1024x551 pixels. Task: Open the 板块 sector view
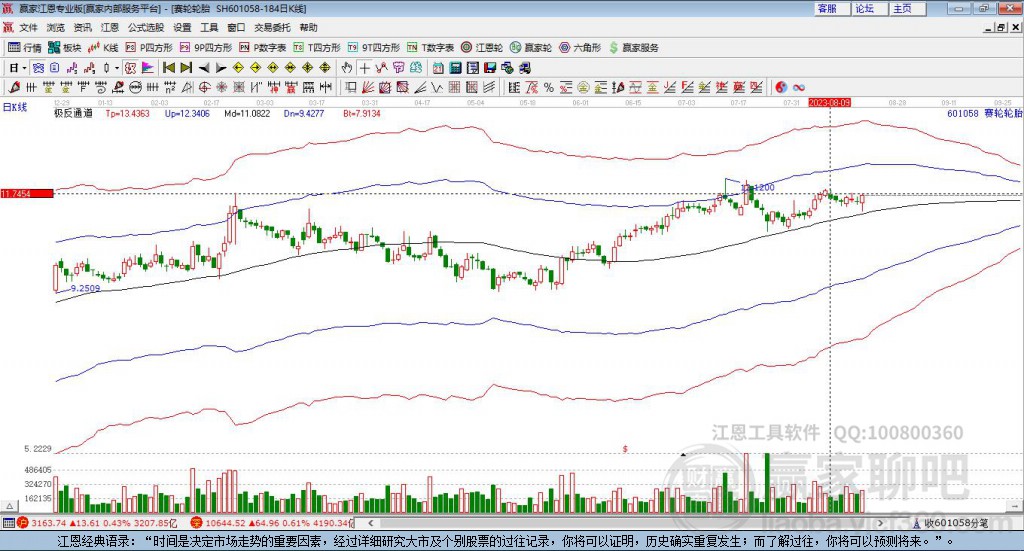[65, 48]
